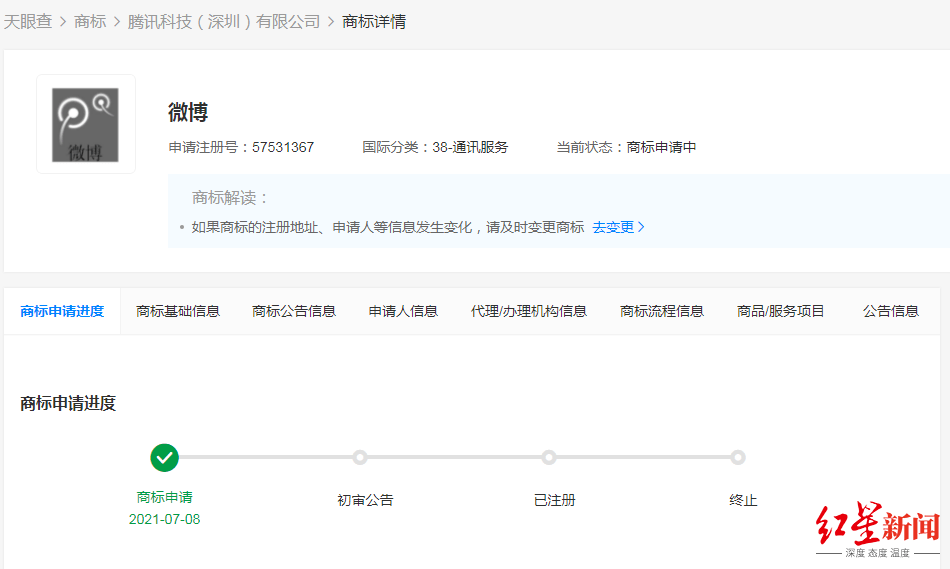Select the date 2021-07-08
The width and height of the screenshot is (950, 569).
point(164,519)
